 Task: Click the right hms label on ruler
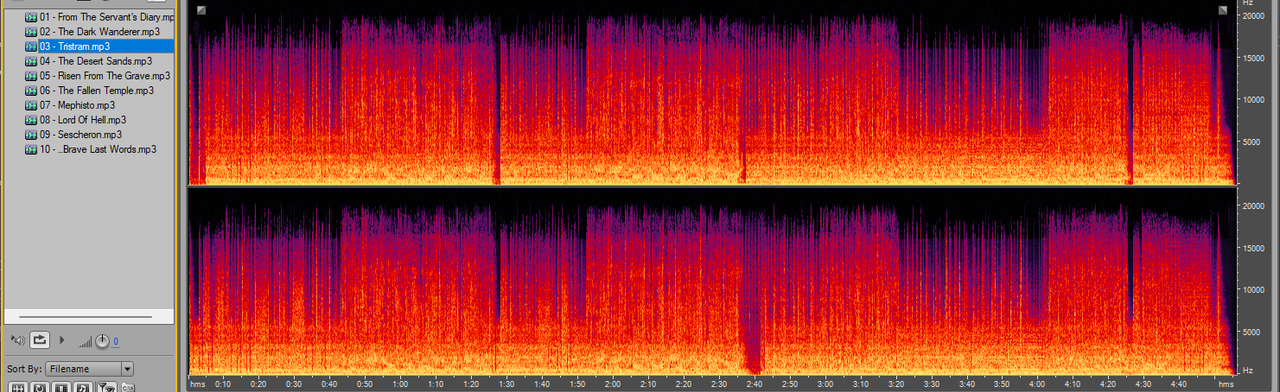tap(1226, 384)
